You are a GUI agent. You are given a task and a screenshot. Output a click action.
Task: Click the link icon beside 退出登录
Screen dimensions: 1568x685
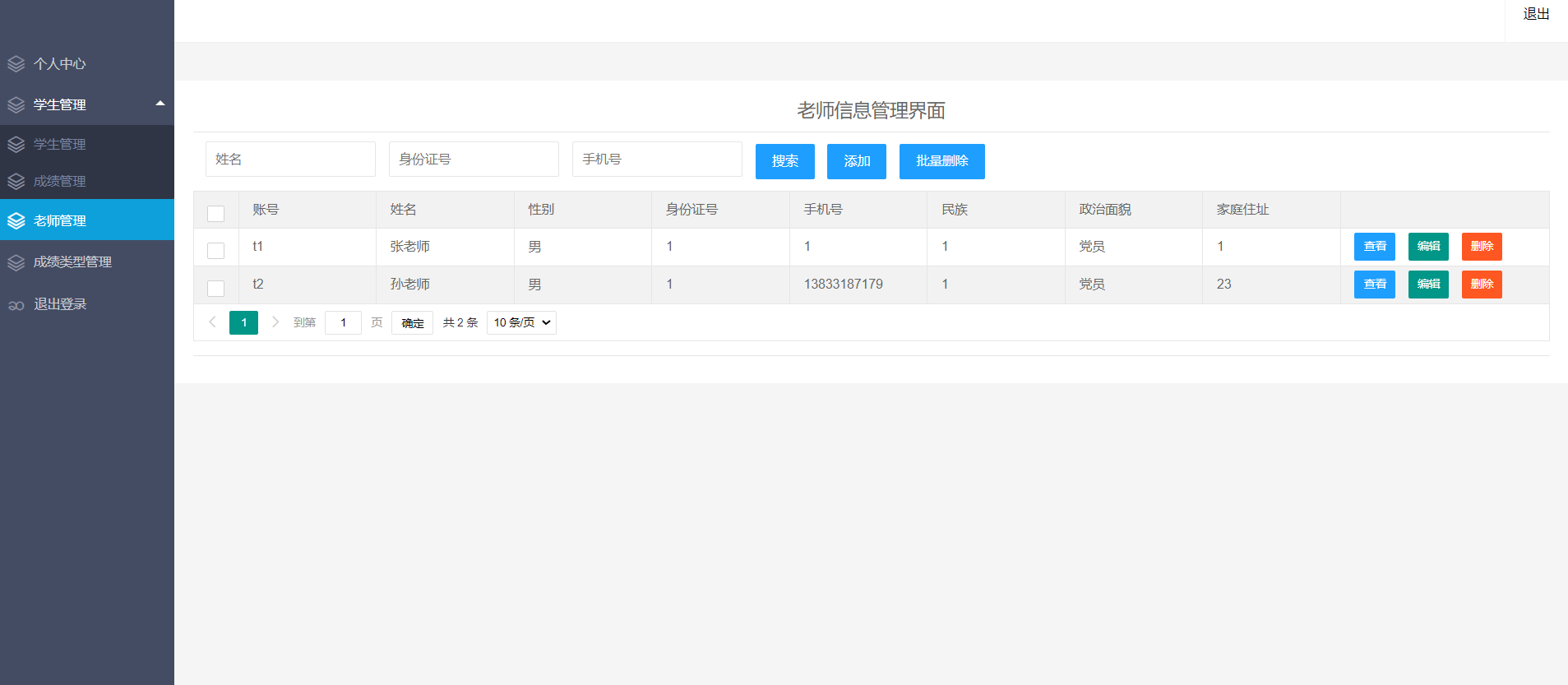[16, 305]
